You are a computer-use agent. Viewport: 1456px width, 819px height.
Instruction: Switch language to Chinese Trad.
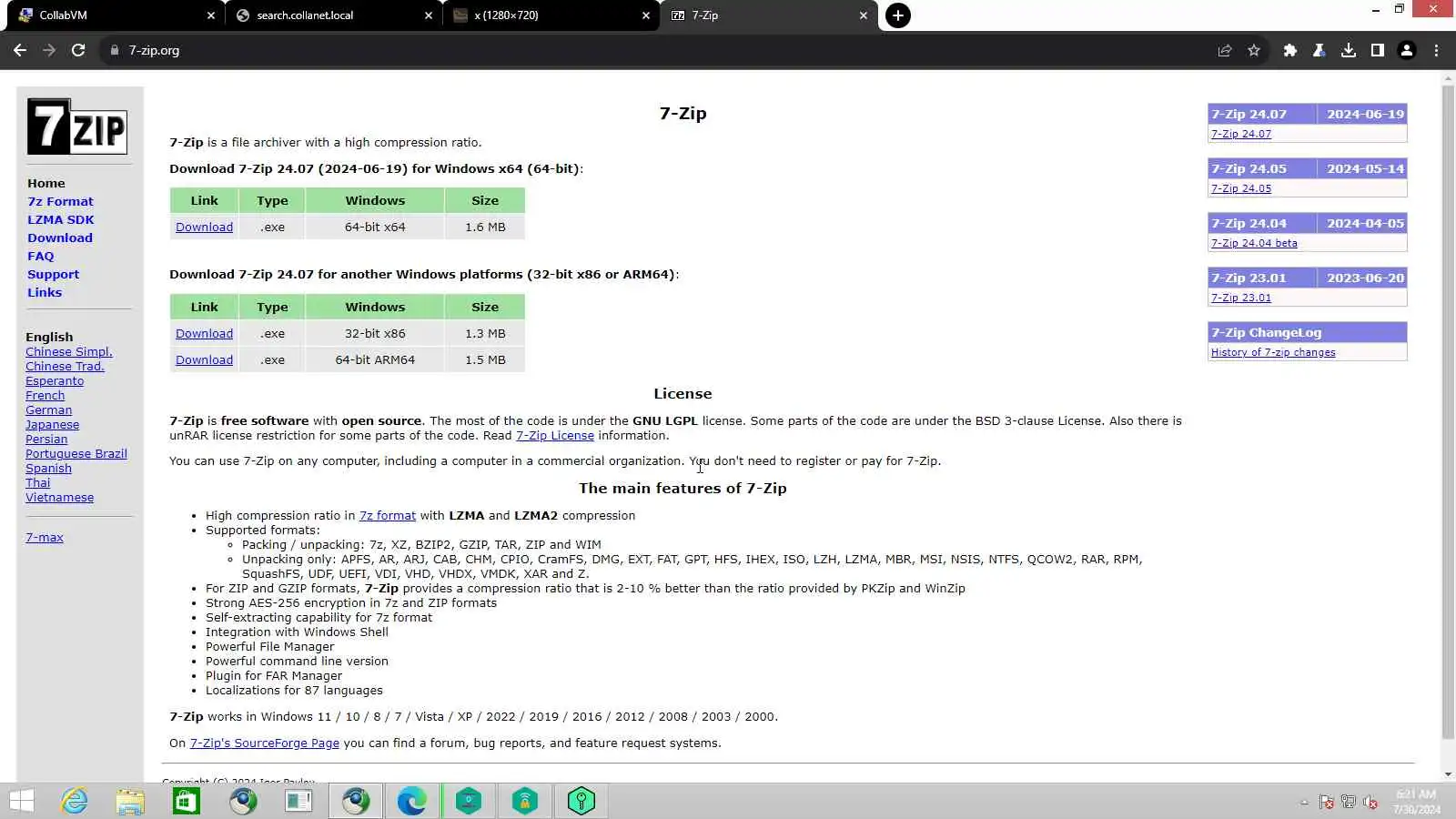(x=65, y=367)
